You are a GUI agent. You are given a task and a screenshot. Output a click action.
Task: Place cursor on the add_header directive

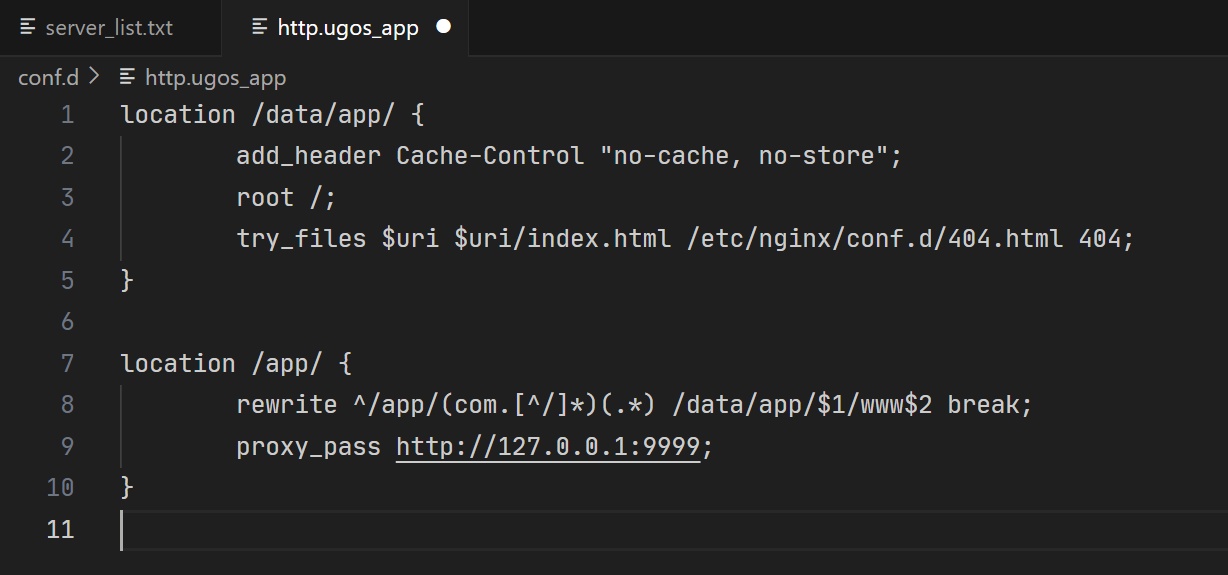click(x=308, y=156)
